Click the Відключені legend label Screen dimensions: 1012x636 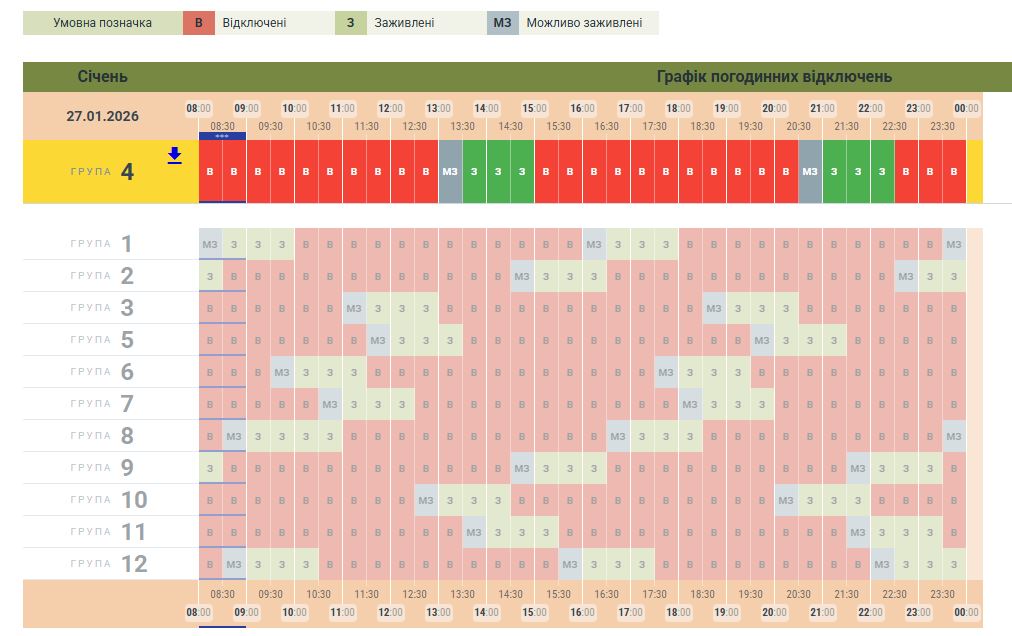click(256, 23)
